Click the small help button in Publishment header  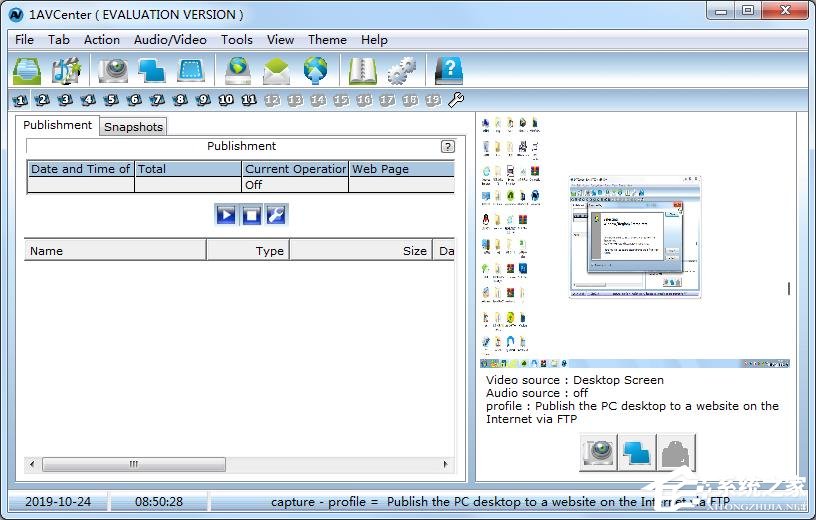point(447,146)
